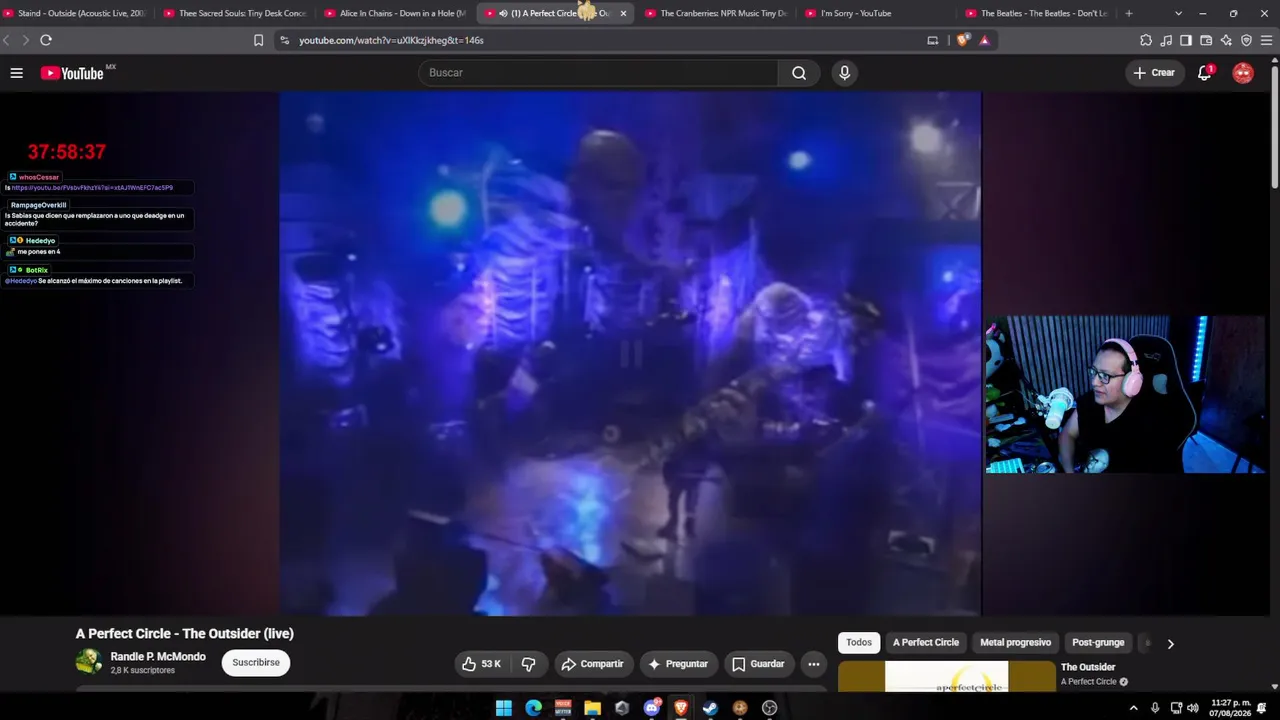Reload the page

point(46,40)
